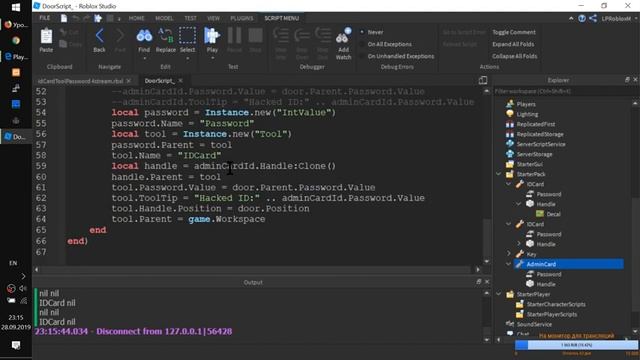Click the help question mark icon

(x=582, y=18)
